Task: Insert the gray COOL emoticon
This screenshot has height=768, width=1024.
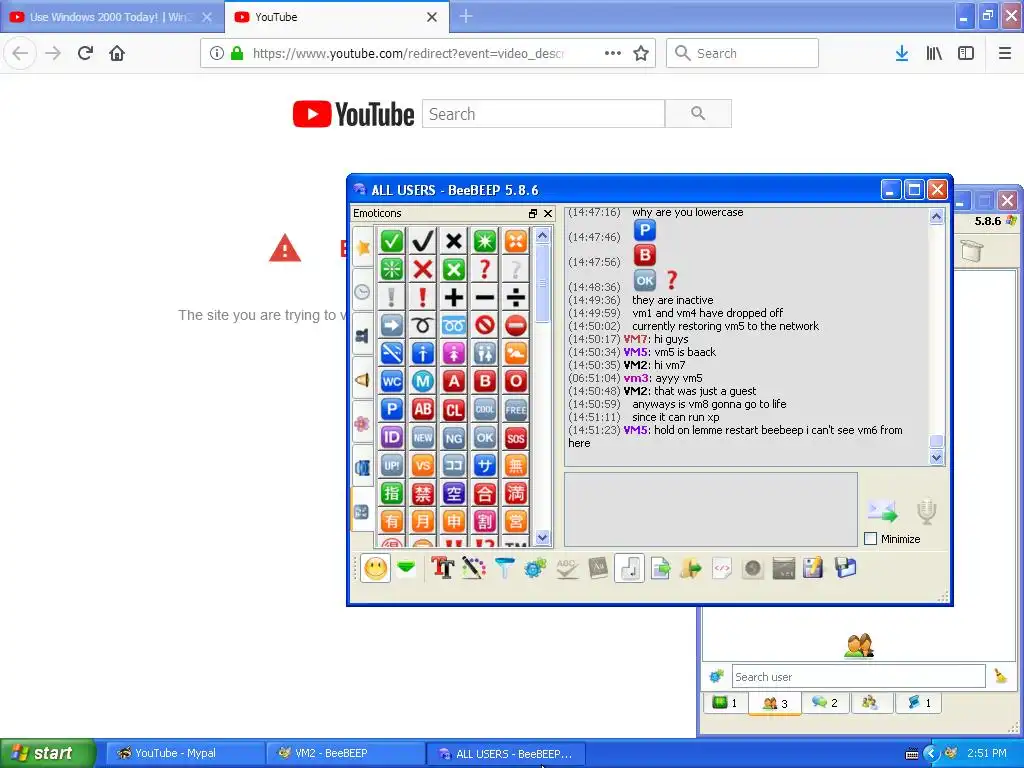Action: (x=485, y=409)
